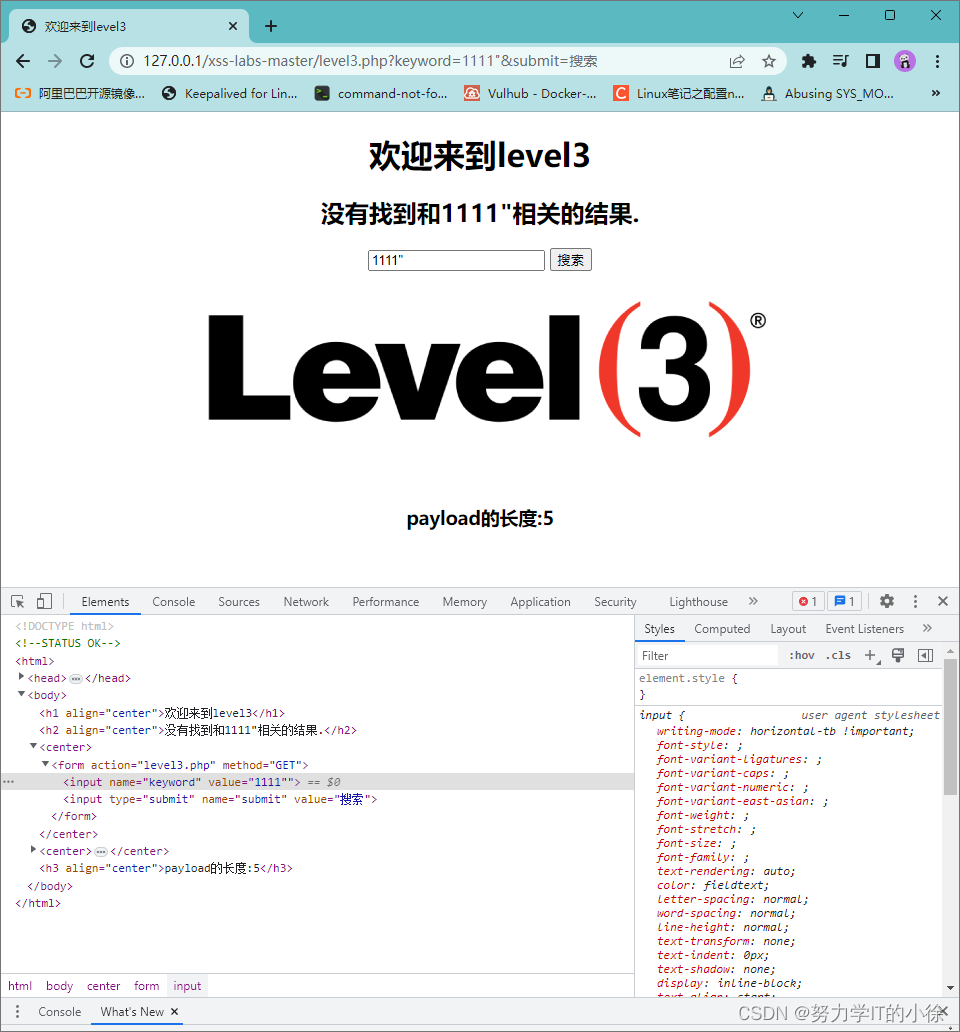The width and height of the screenshot is (960, 1032).
Task: Collapse the form action="level3.php" node
Action: 45,763
